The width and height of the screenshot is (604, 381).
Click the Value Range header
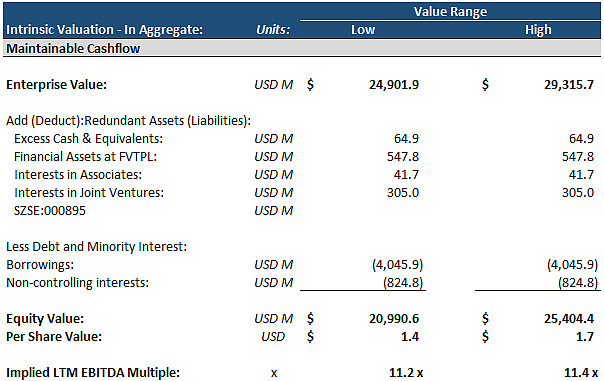[x=450, y=12]
